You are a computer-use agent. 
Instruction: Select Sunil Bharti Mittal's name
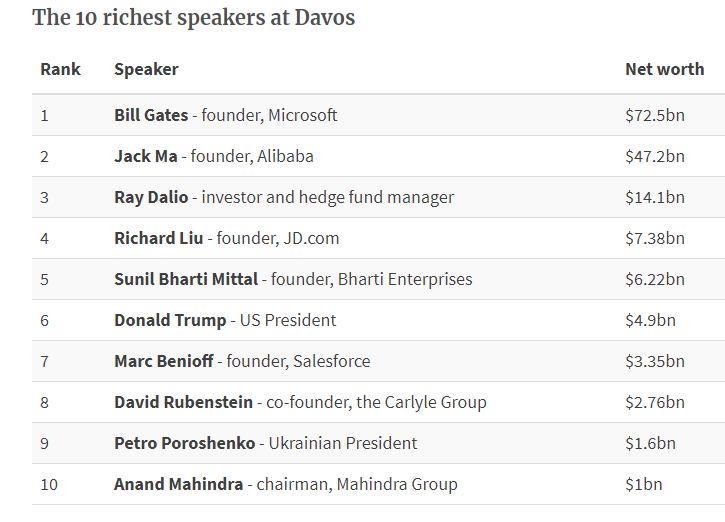pos(186,279)
